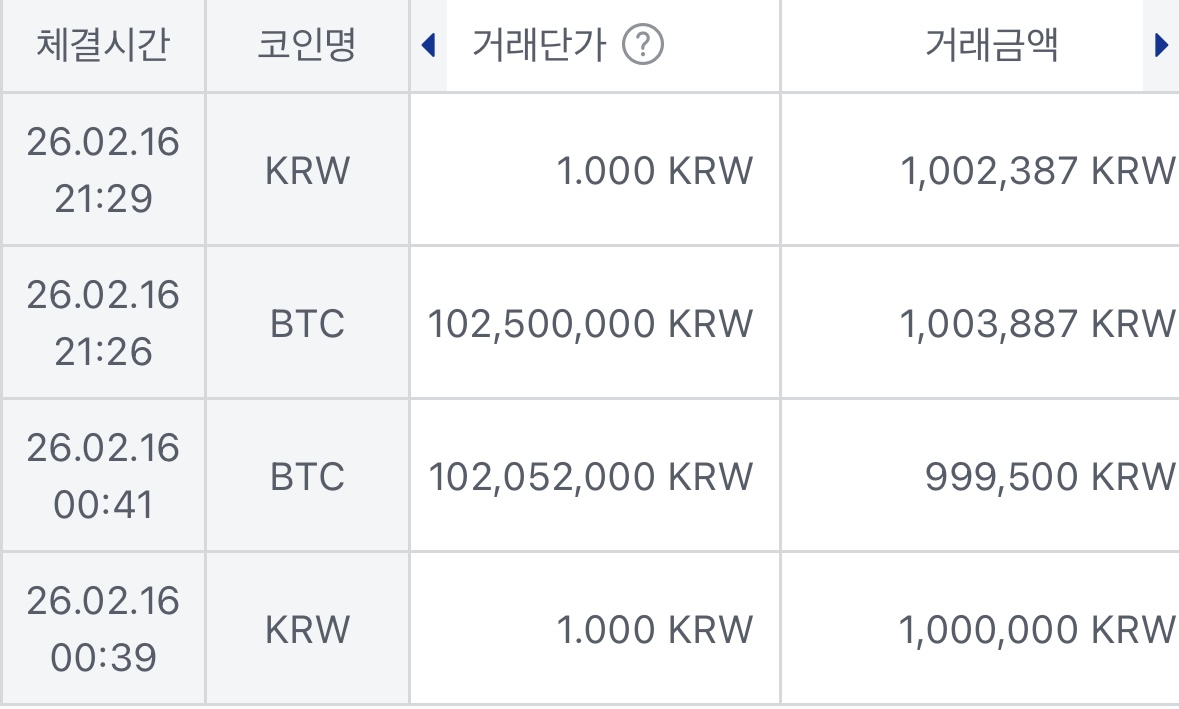The image size is (1179, 709).
Task: Select KRW coin name in 21:29 row
Action: point(307,171)
